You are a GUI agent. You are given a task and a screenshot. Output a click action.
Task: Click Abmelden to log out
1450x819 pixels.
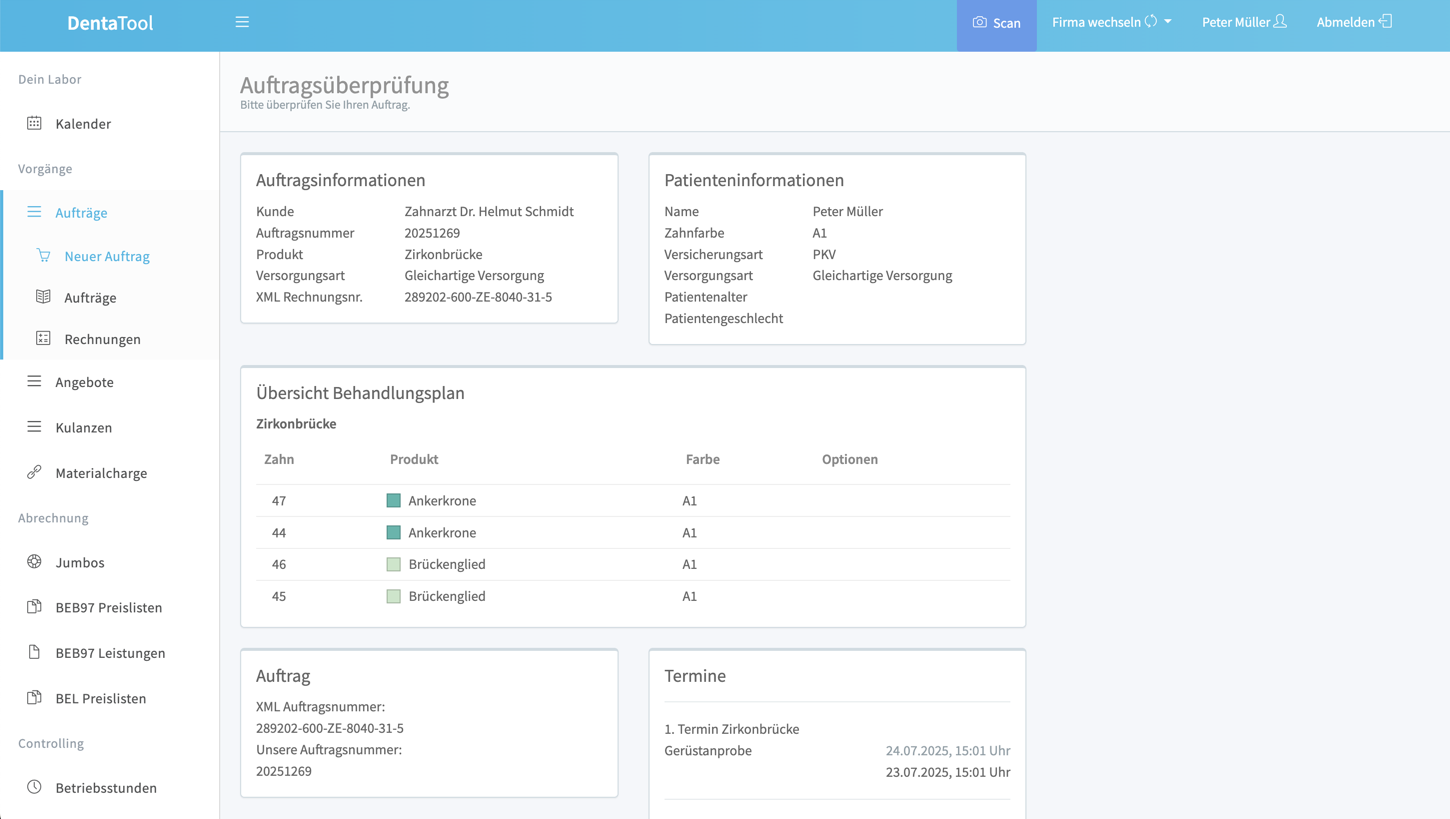[x=1353, y=22]
